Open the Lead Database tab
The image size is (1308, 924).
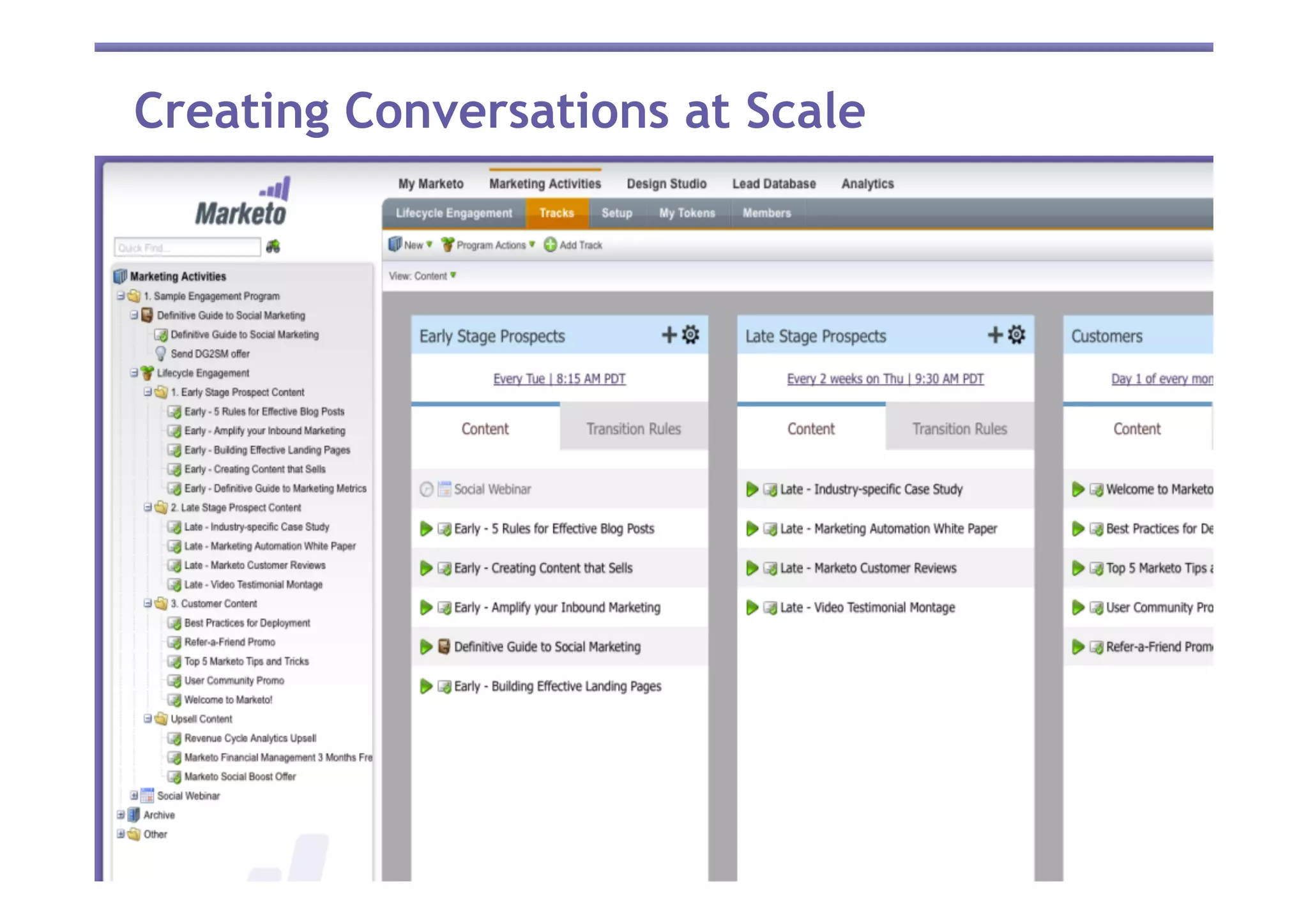click(774, 184)
